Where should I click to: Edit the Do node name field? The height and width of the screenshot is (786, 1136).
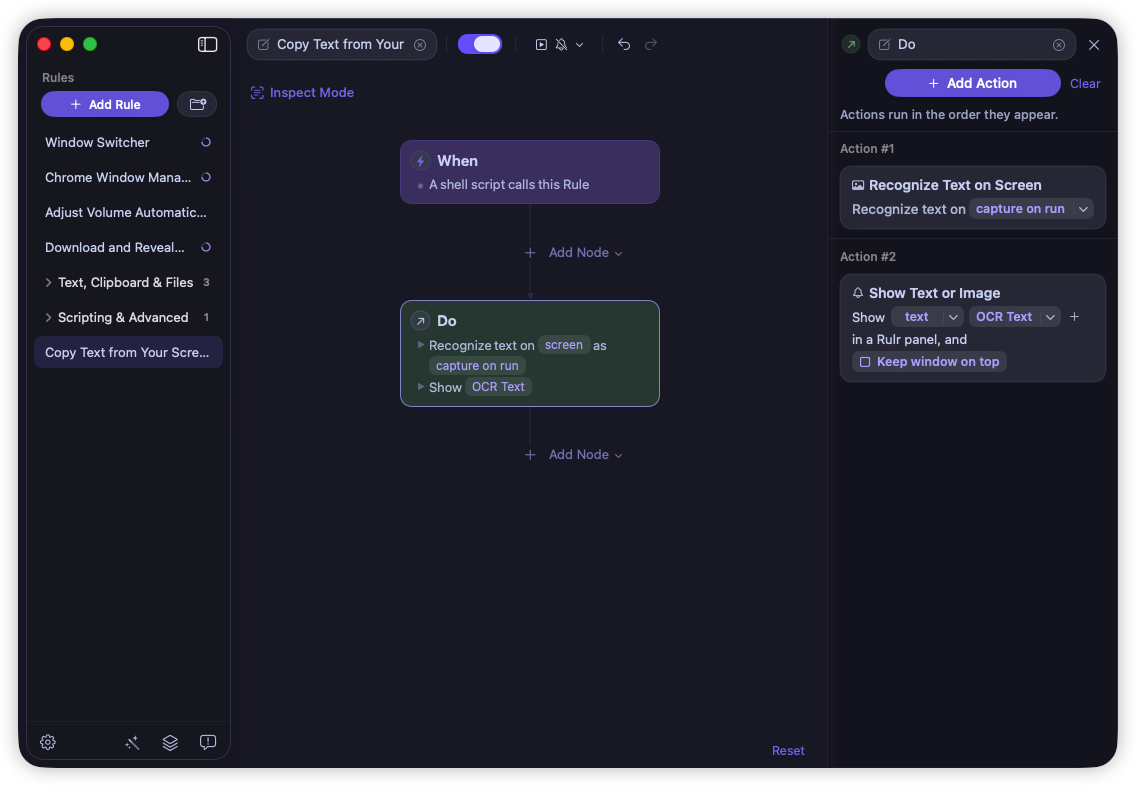(971, 44)
